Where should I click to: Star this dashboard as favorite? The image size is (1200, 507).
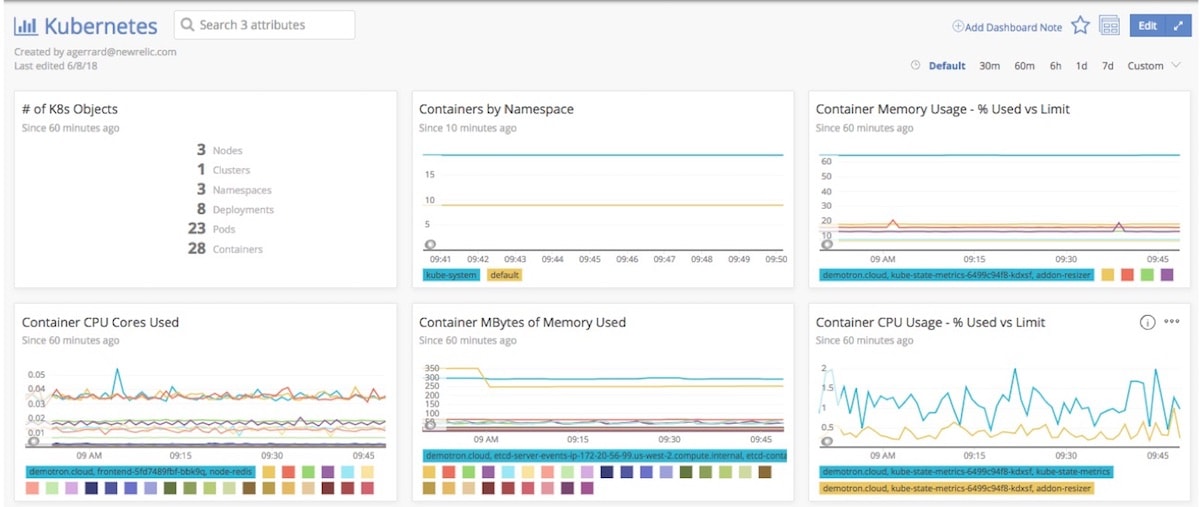[1080, 26]
